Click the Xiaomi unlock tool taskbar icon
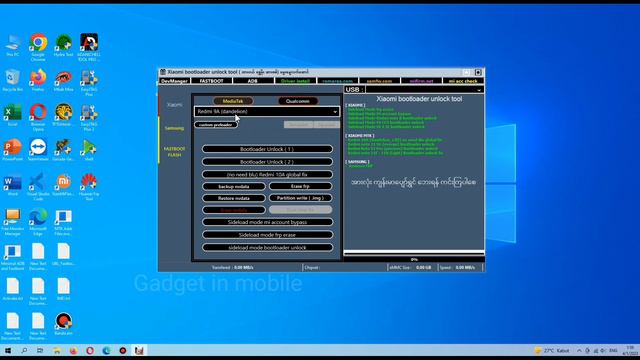This screenshot has height=360, width=640. tap(139, 351)
